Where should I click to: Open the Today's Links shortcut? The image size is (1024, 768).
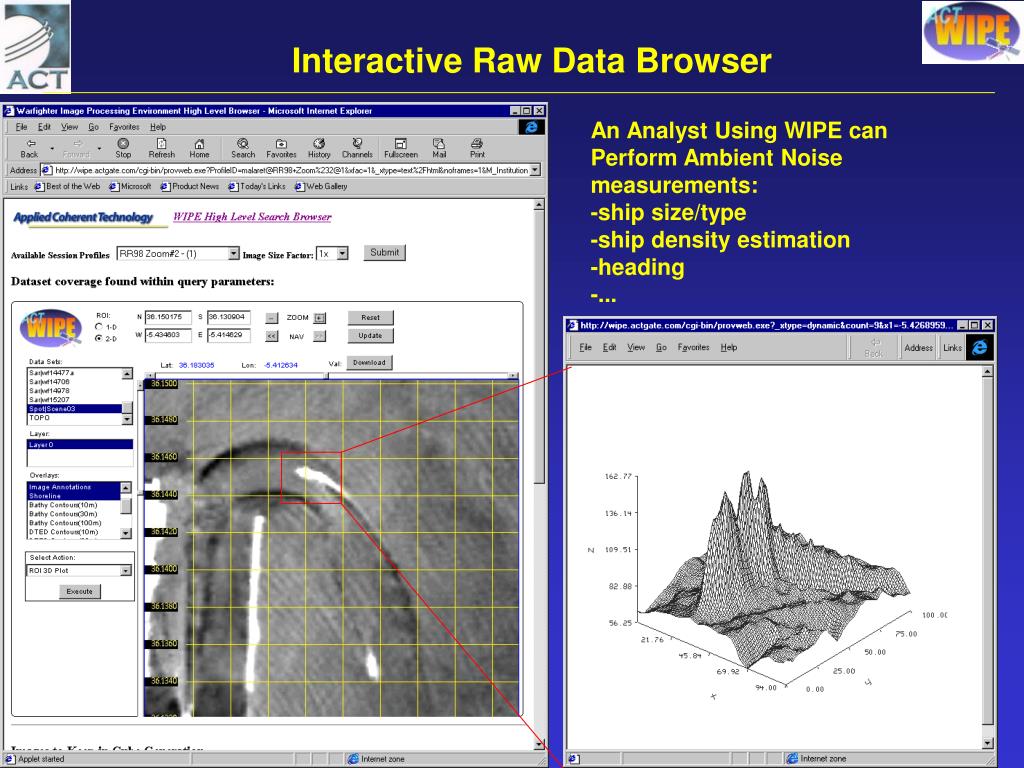click(x=257, y=187)
